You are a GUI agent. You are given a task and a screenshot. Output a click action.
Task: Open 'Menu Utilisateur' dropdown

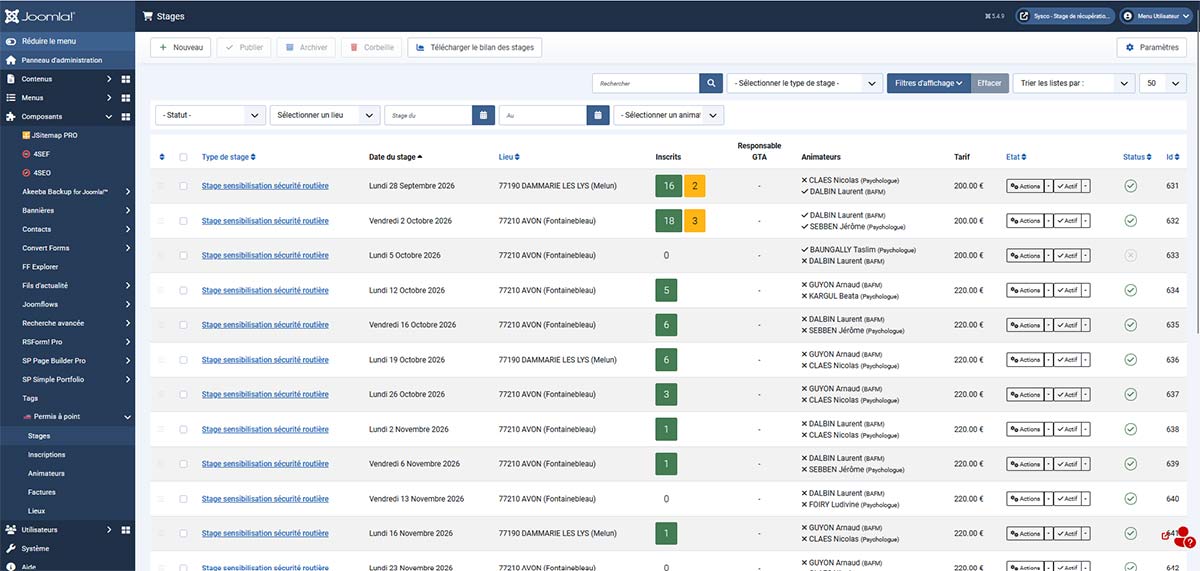coord(1155,16)
